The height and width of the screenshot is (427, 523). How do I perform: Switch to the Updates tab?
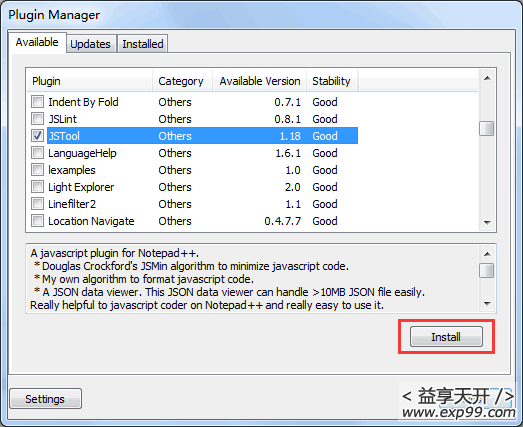click(x=90, y=44)
